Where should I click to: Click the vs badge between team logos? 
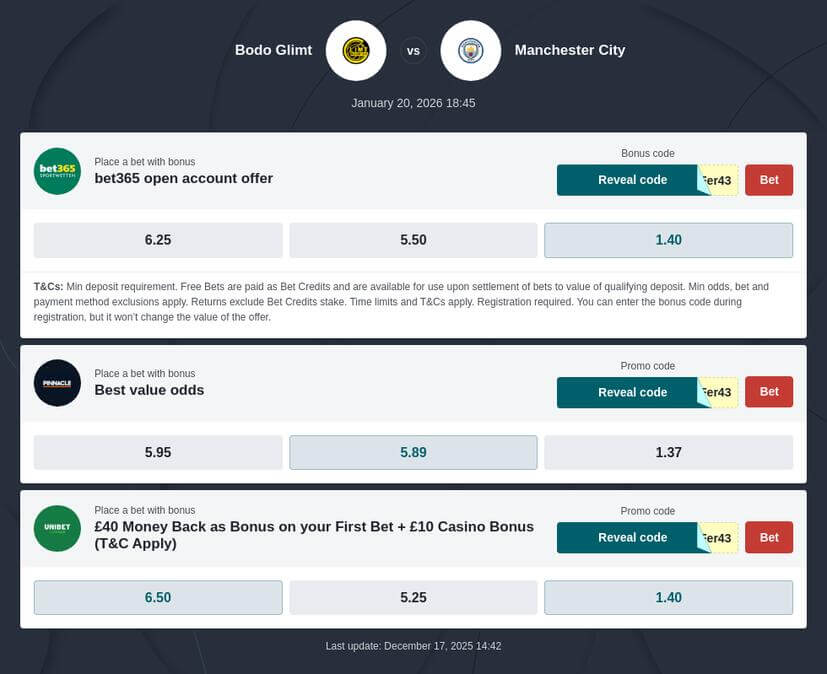click(x=413, y=50)
